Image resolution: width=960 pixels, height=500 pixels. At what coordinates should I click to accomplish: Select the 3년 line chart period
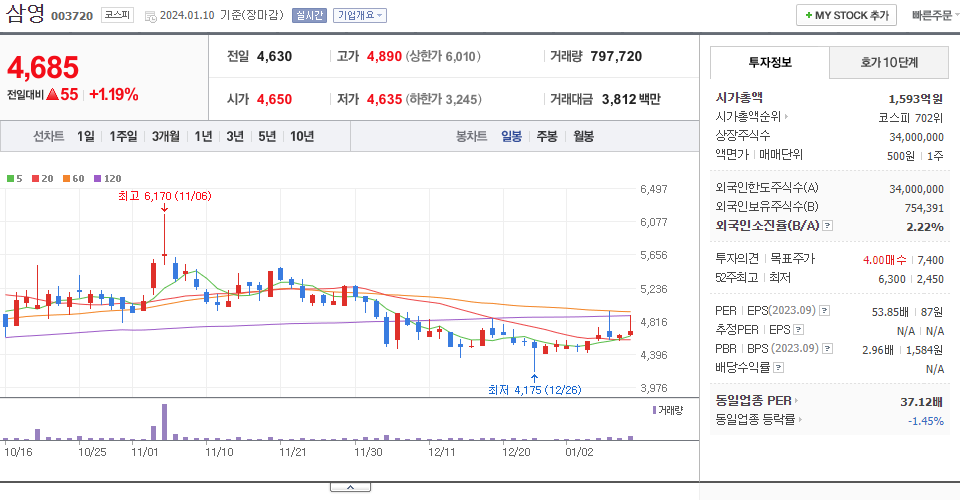pos(235,136)
